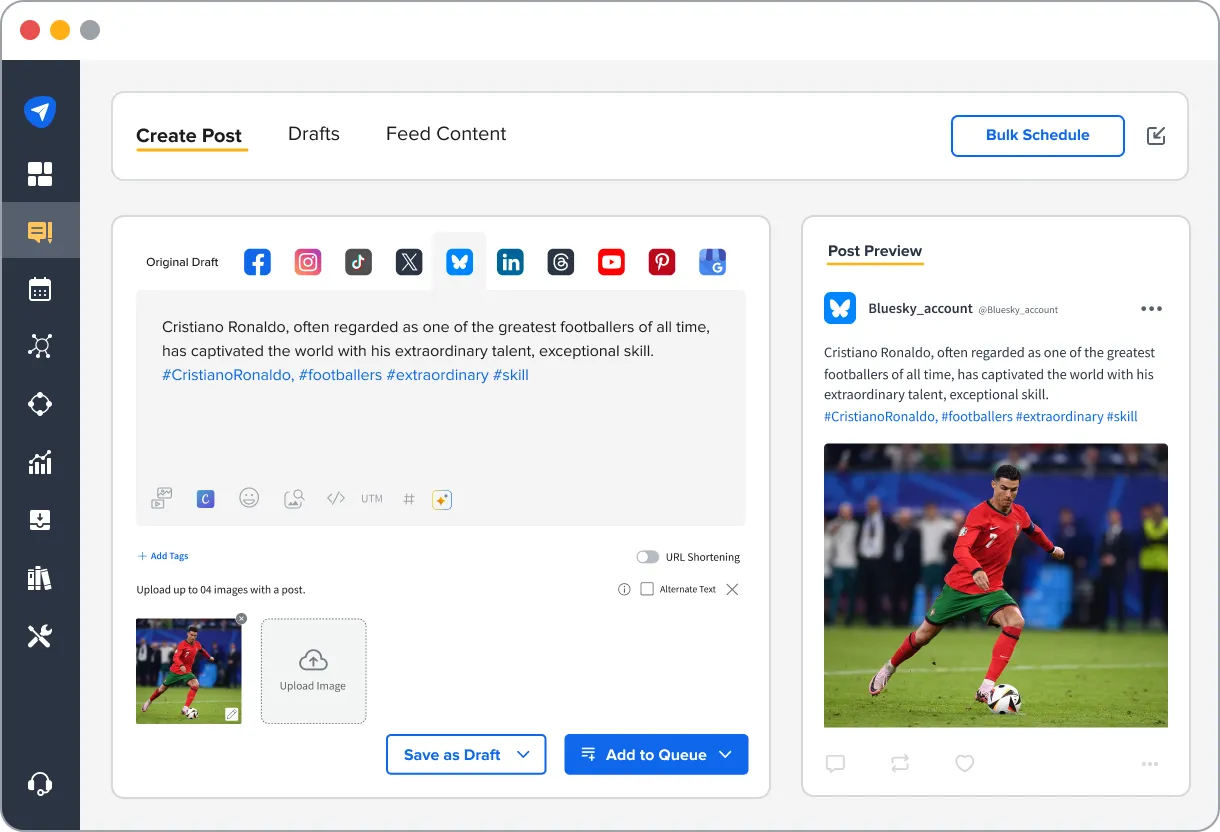Open the post preview options ellipsis menu
This screenshot has width=1220, height=832.
(1151, 309)
